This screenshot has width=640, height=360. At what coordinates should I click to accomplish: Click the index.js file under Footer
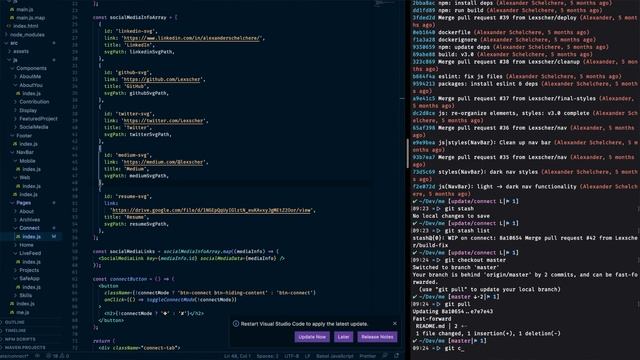pyautogui.click(x=25, y=144)
